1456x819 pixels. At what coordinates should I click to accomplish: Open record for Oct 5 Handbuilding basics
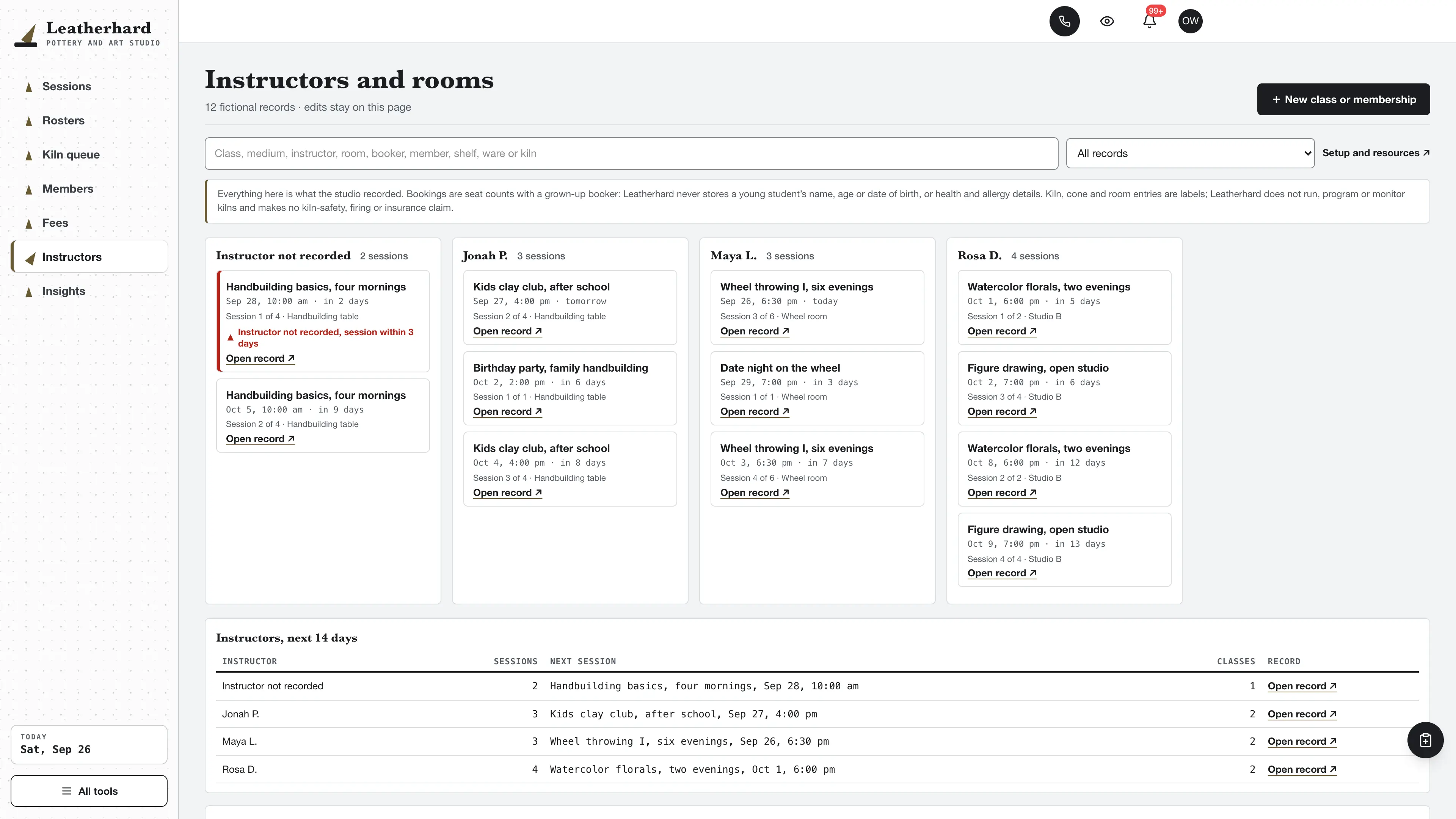(x=260, y=439)
